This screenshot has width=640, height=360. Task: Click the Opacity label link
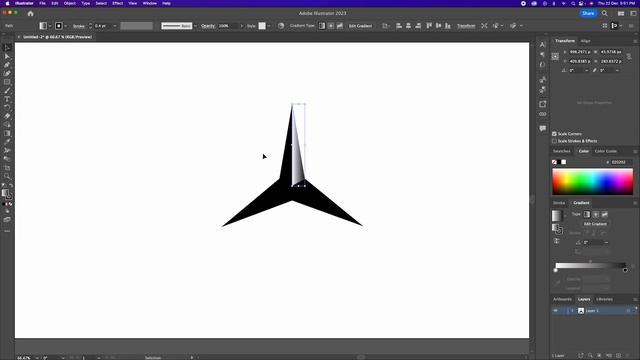[208, 26]
